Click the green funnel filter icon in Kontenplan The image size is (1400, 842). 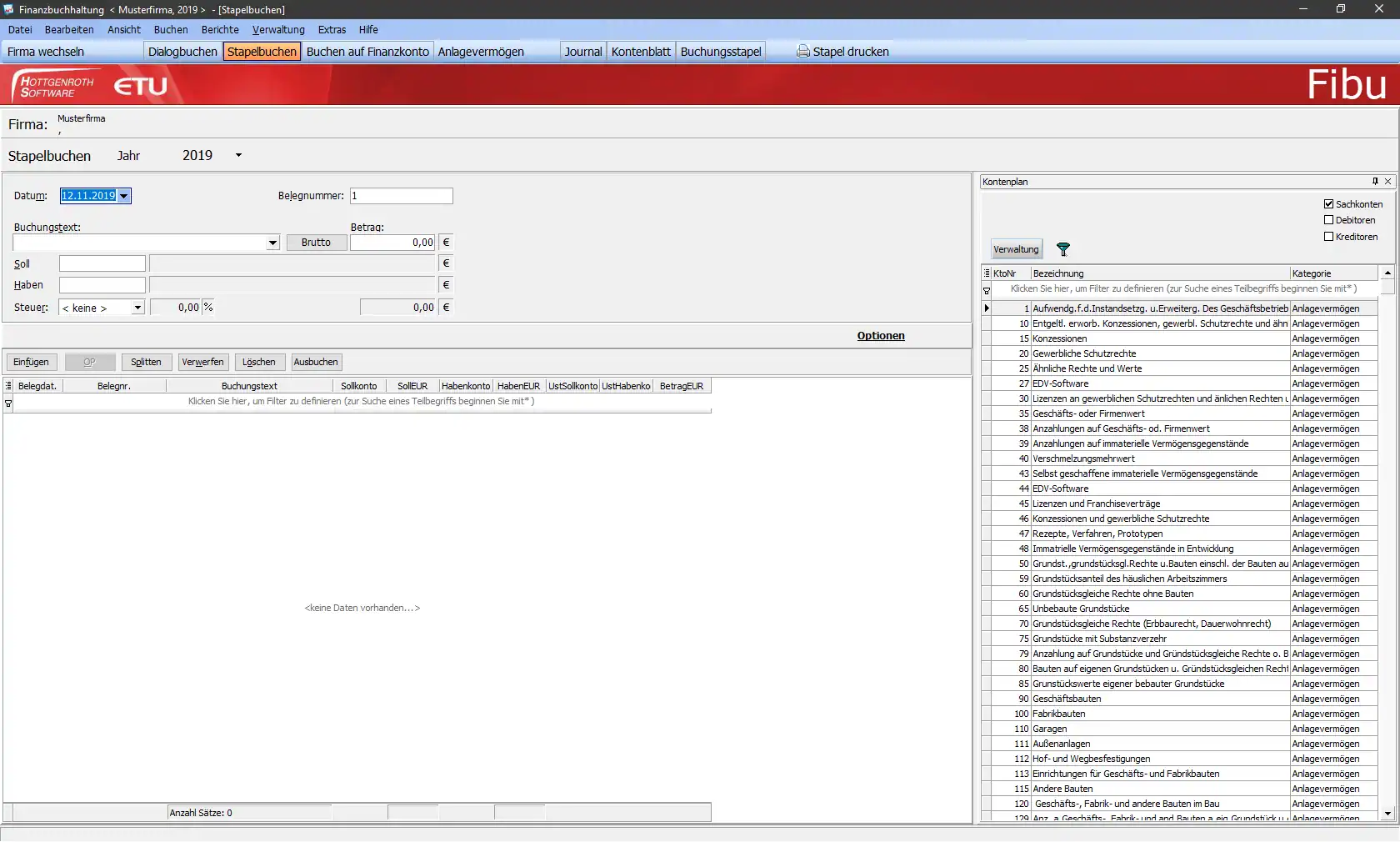(1063, 249)
